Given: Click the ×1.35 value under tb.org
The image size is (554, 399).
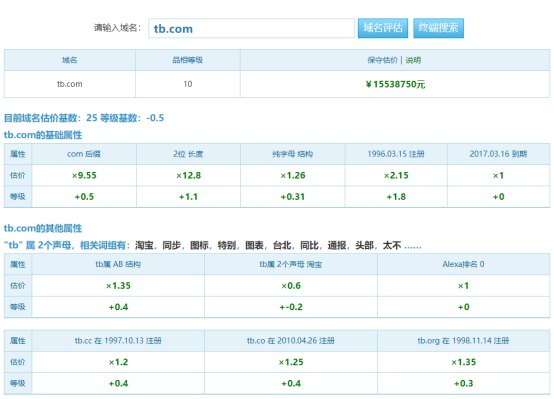Looking at the screenshot, I should [463, 362].
